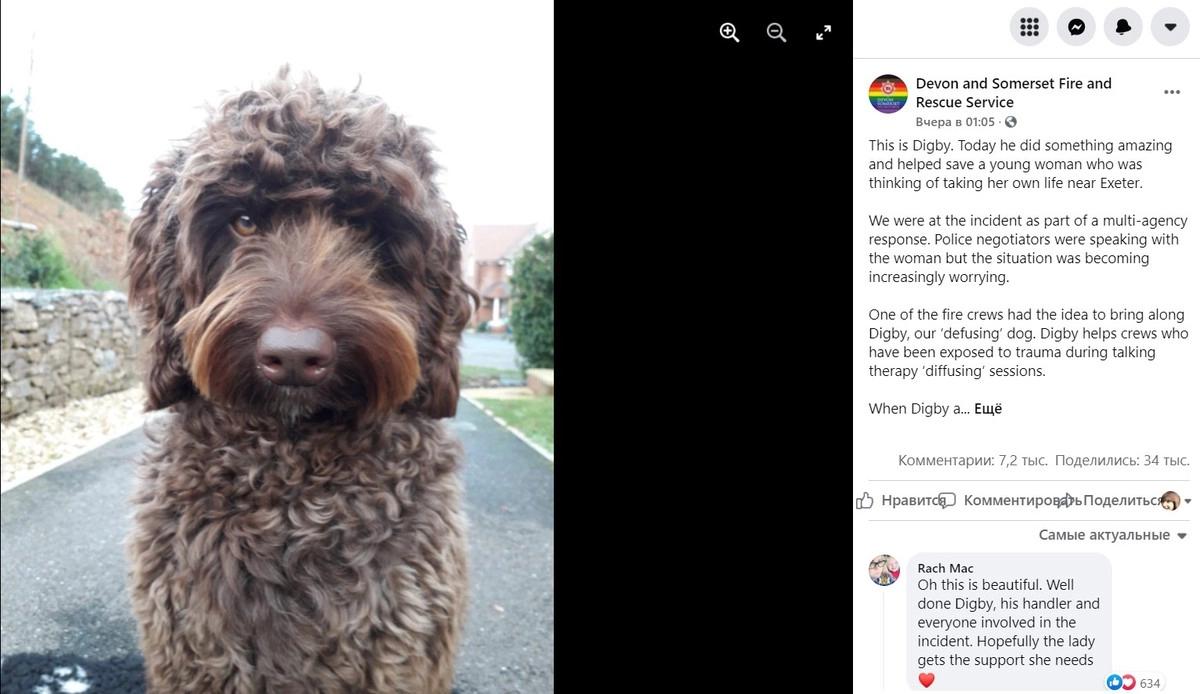Change comment sorting Самые актуальные

[1113, 535]
